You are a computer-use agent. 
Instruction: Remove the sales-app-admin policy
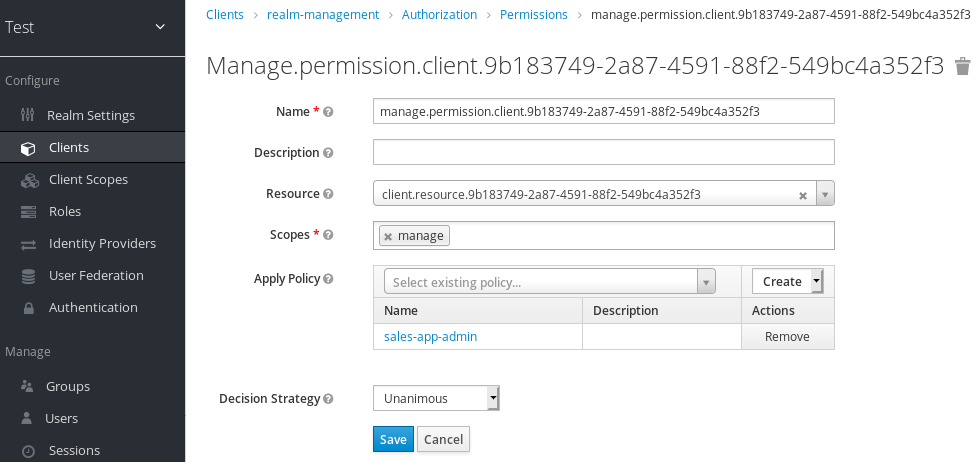tap(787, 337)
